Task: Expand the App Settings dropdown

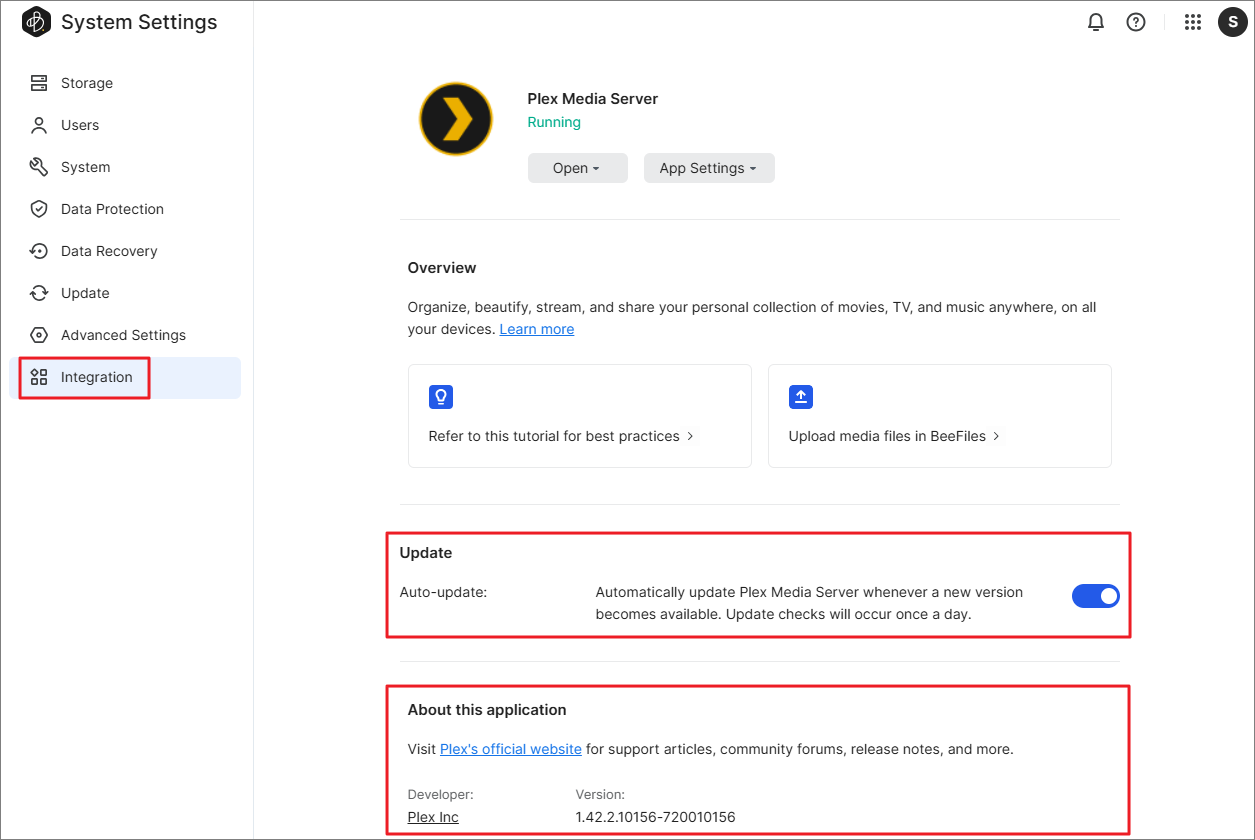Action: click(x=709, y=168)
